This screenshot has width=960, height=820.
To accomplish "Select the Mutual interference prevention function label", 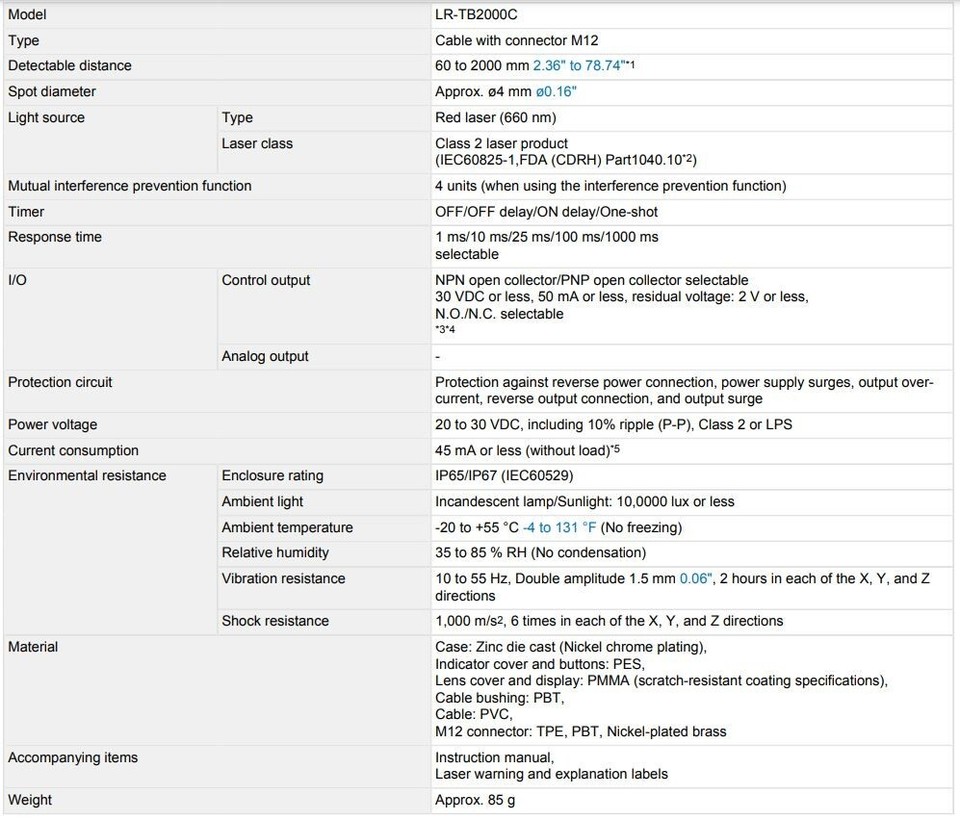I will (x=130, y=186).
